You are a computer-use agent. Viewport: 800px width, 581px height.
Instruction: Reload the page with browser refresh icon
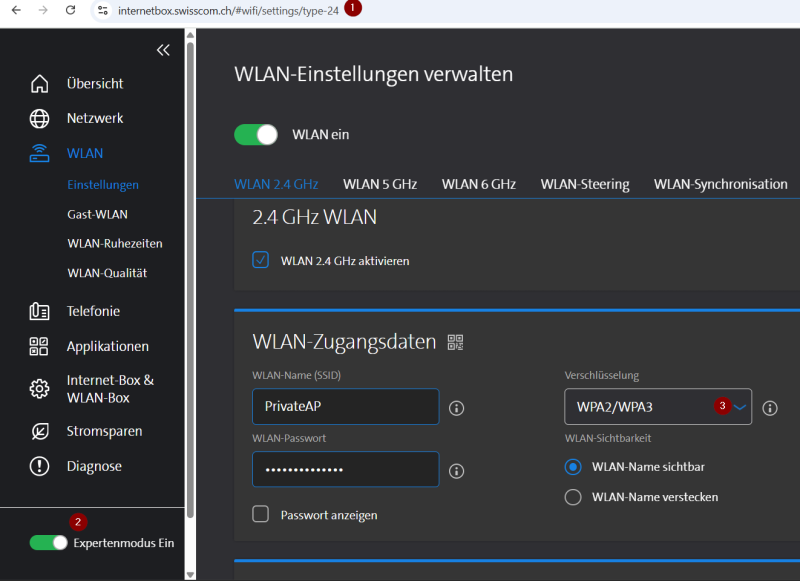[x=70, y=9]
